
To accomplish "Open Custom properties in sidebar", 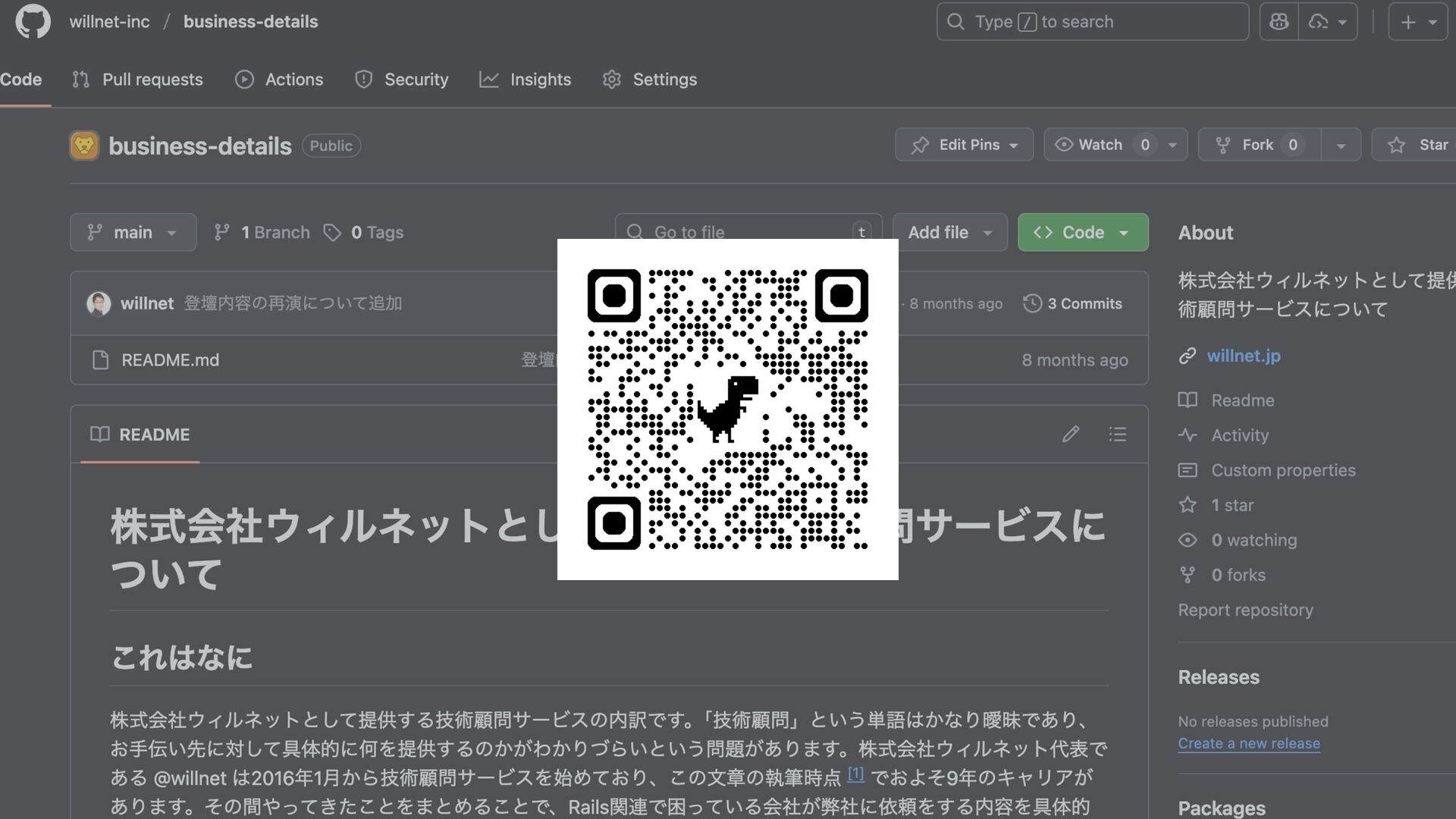I will pos(1283,470).
